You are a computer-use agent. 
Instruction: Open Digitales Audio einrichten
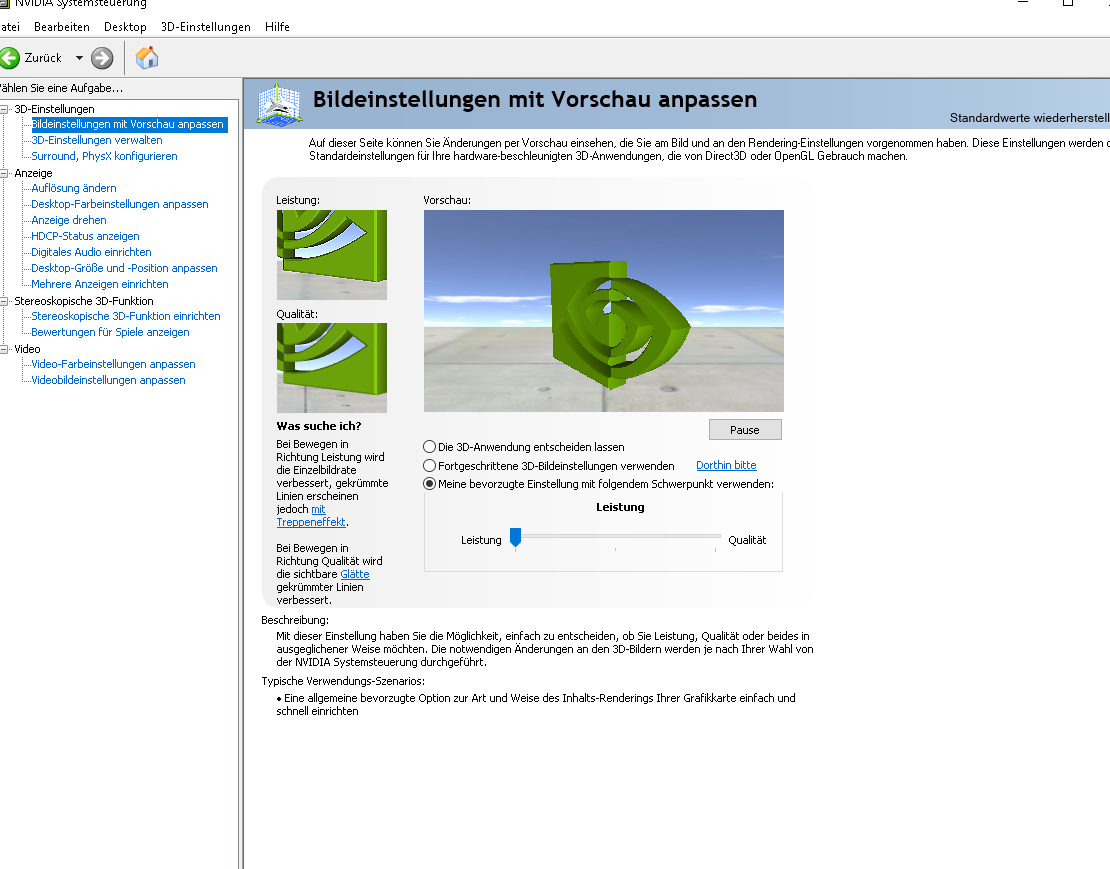[x=91, y=252]
